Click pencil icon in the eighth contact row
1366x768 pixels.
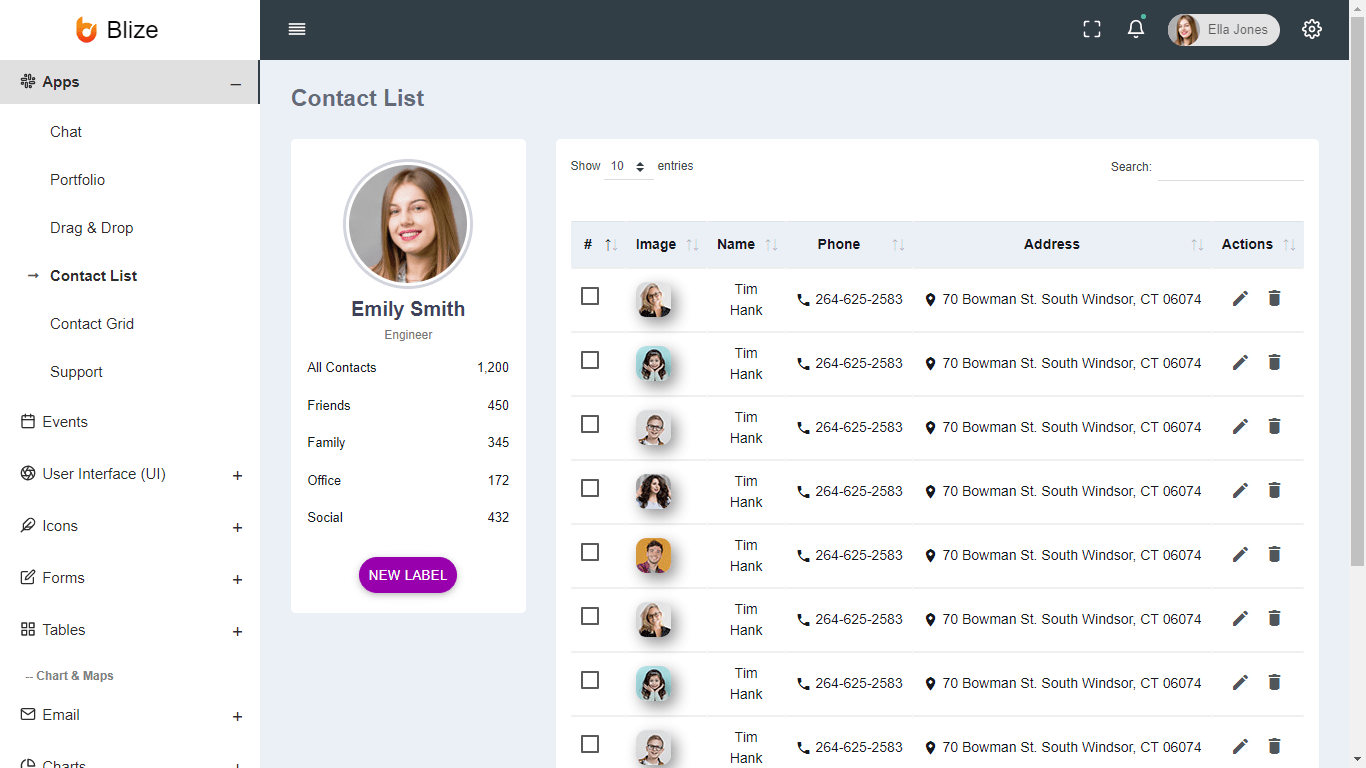click(x=1240, y=746)
